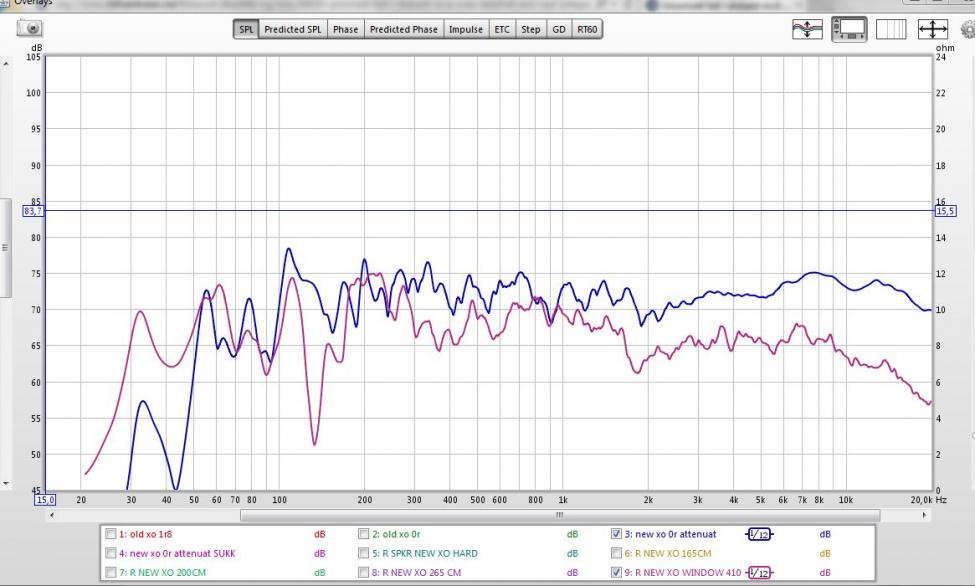Image resolution: width=975 pixels, height=586 pixels.
Task: Click the '2: old xo 0r' trace label
Action: 396,534
